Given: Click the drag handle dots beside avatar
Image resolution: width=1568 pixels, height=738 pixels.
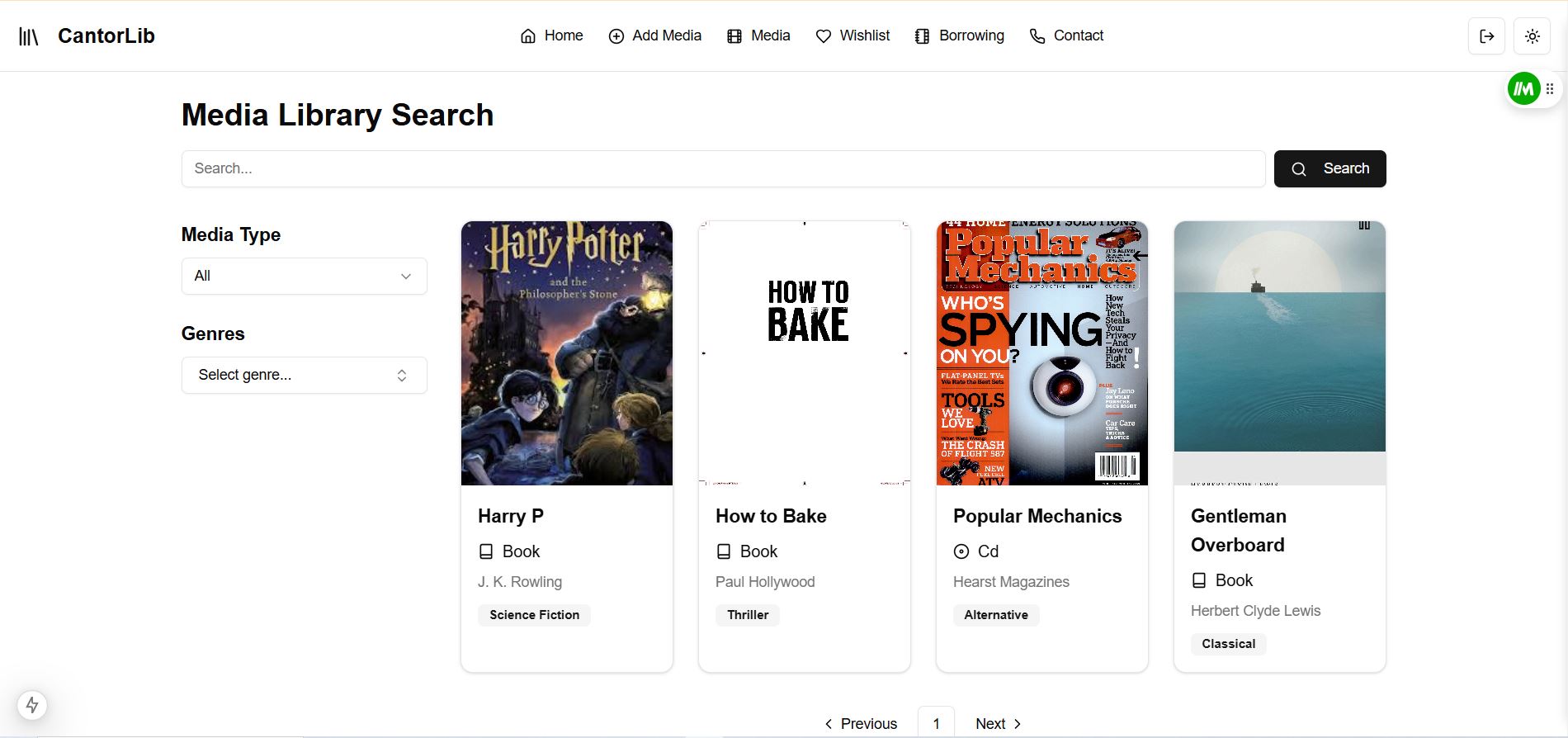Looking at the screenshot, I should click(1550, 89).
